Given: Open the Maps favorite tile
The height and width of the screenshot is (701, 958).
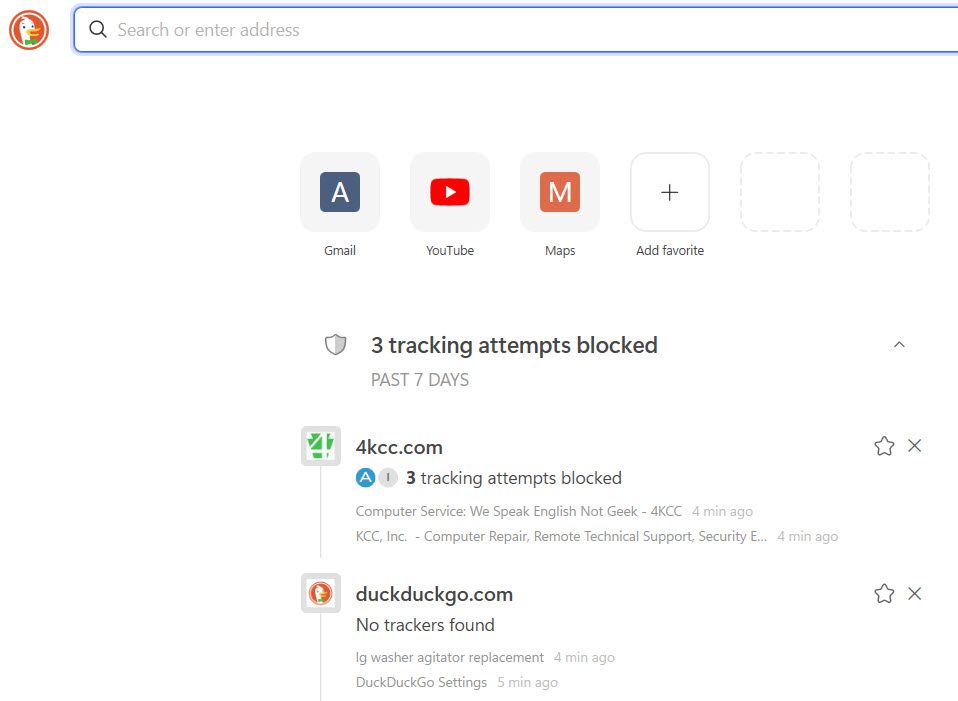Looking at the screenshot, I should (x=560, y=192).
